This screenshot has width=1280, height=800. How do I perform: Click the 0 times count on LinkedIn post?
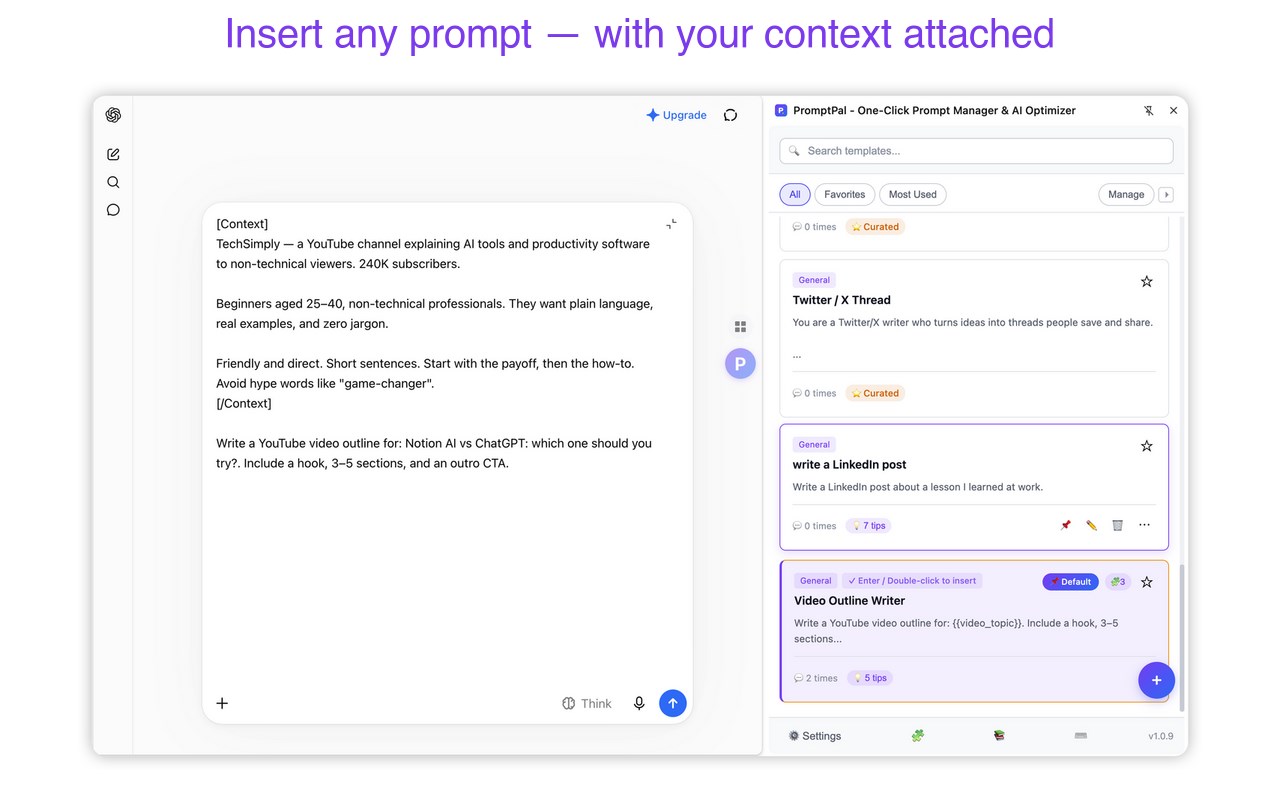pos(815,526)
